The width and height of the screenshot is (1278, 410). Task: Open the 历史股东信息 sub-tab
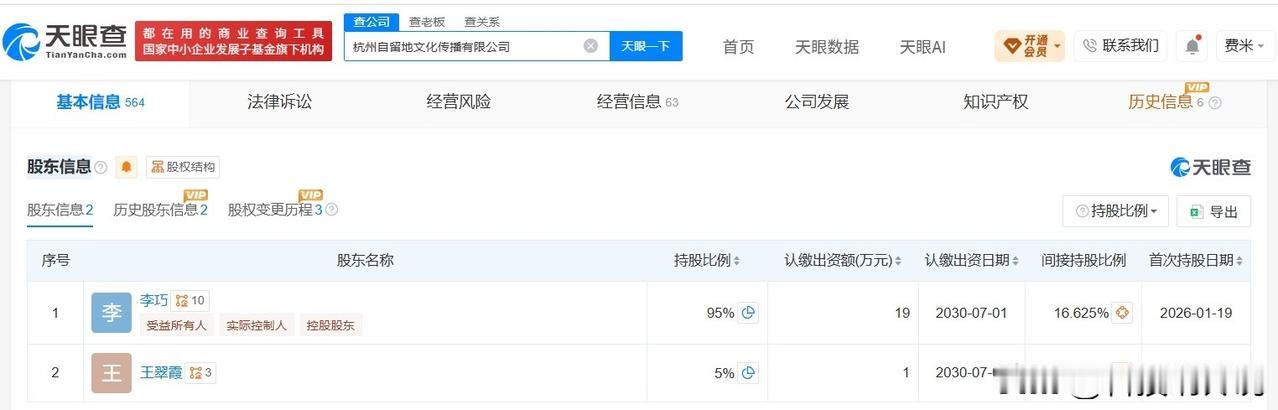point(160,210)
